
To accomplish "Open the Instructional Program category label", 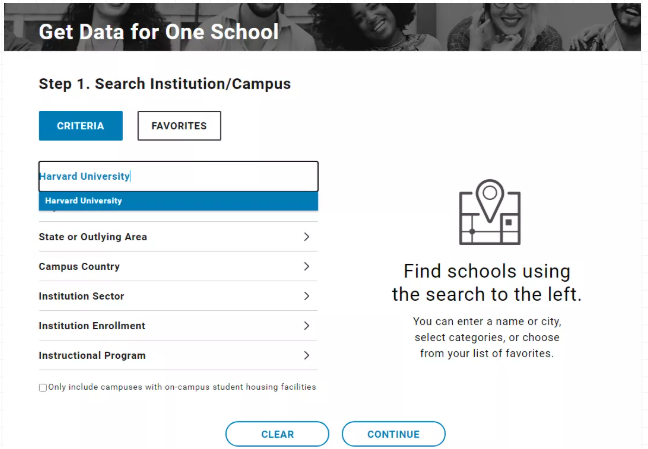I will pyautogui.click(x=92, y=355).
